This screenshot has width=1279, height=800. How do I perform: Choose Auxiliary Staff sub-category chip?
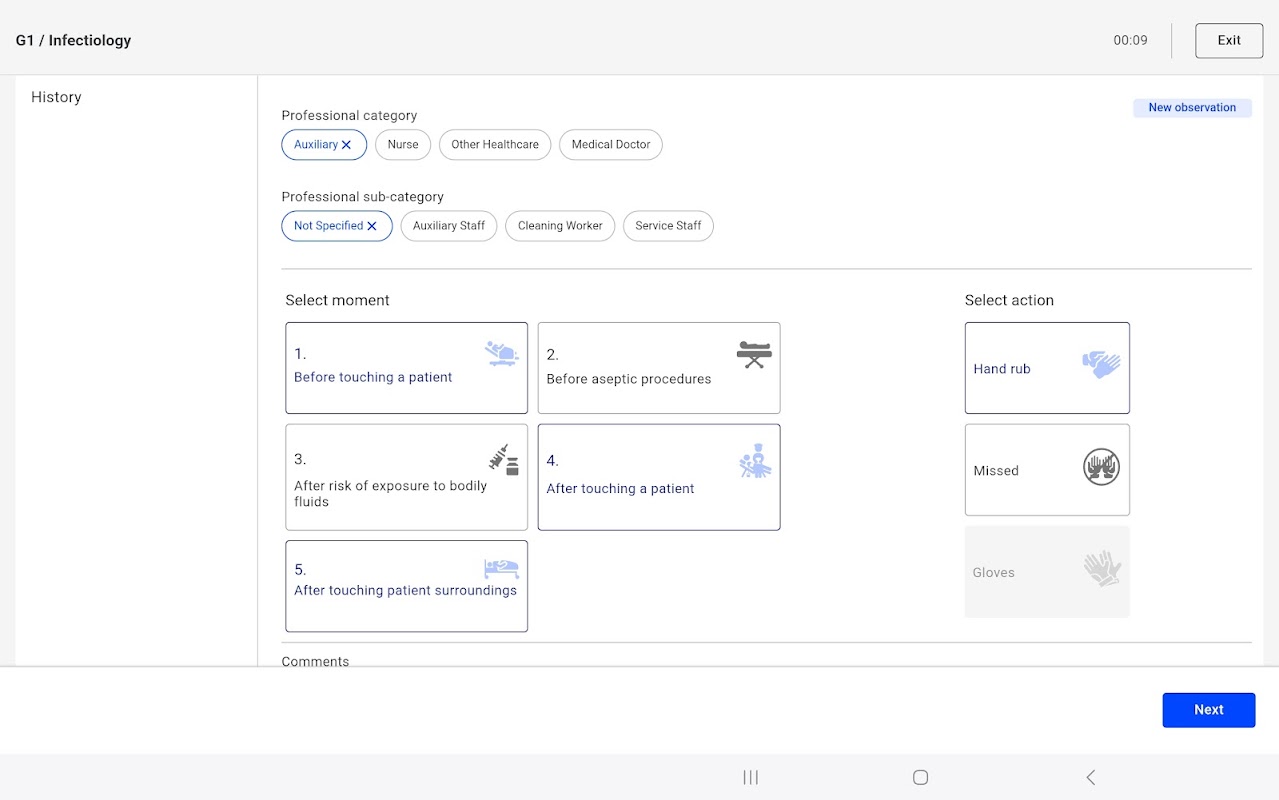pos(448,226)
